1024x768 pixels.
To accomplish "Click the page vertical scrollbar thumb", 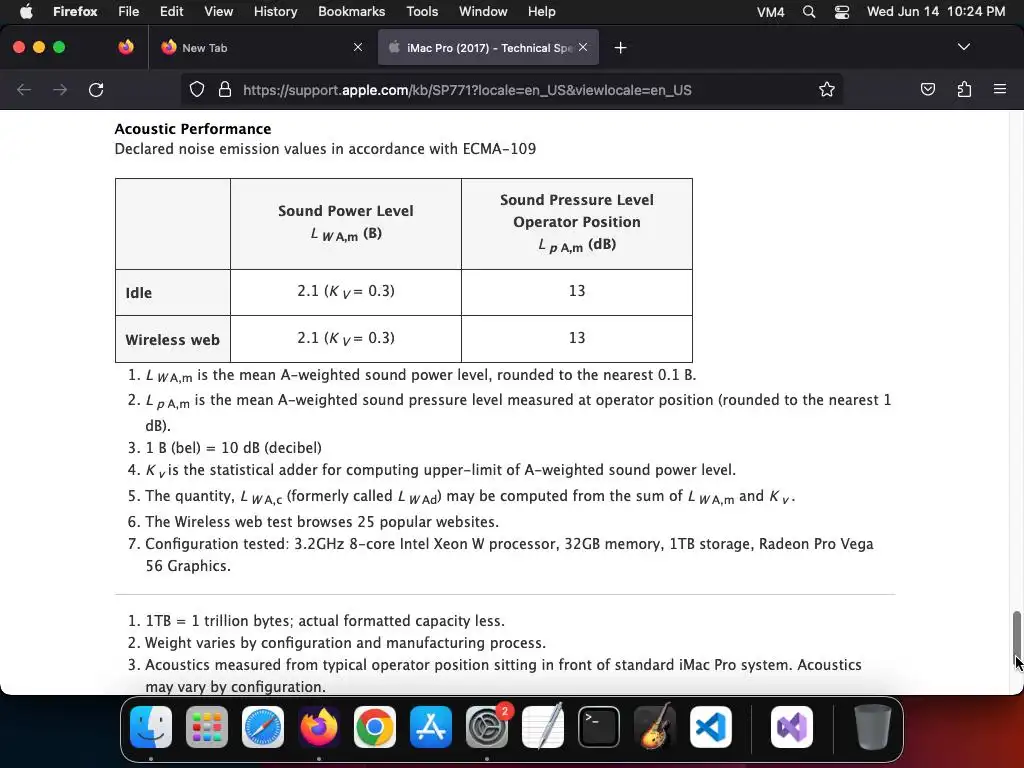I will pyautogui.click(x=1016, y=637).
